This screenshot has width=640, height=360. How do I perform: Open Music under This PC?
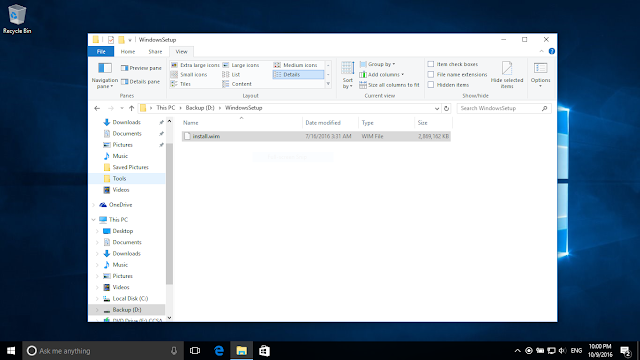(x=120, y=265)
